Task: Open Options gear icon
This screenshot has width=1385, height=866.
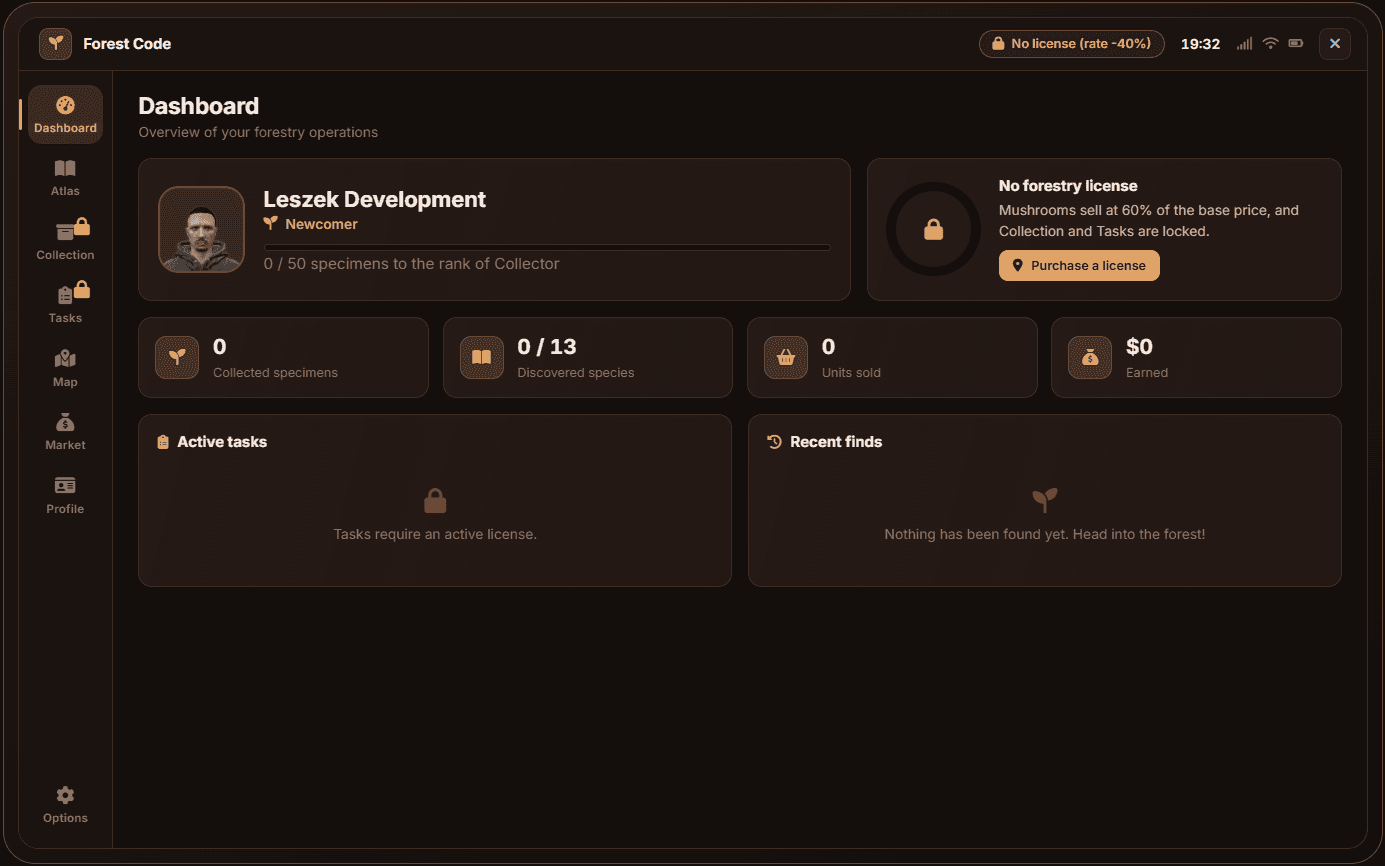Action: [65, 795]
